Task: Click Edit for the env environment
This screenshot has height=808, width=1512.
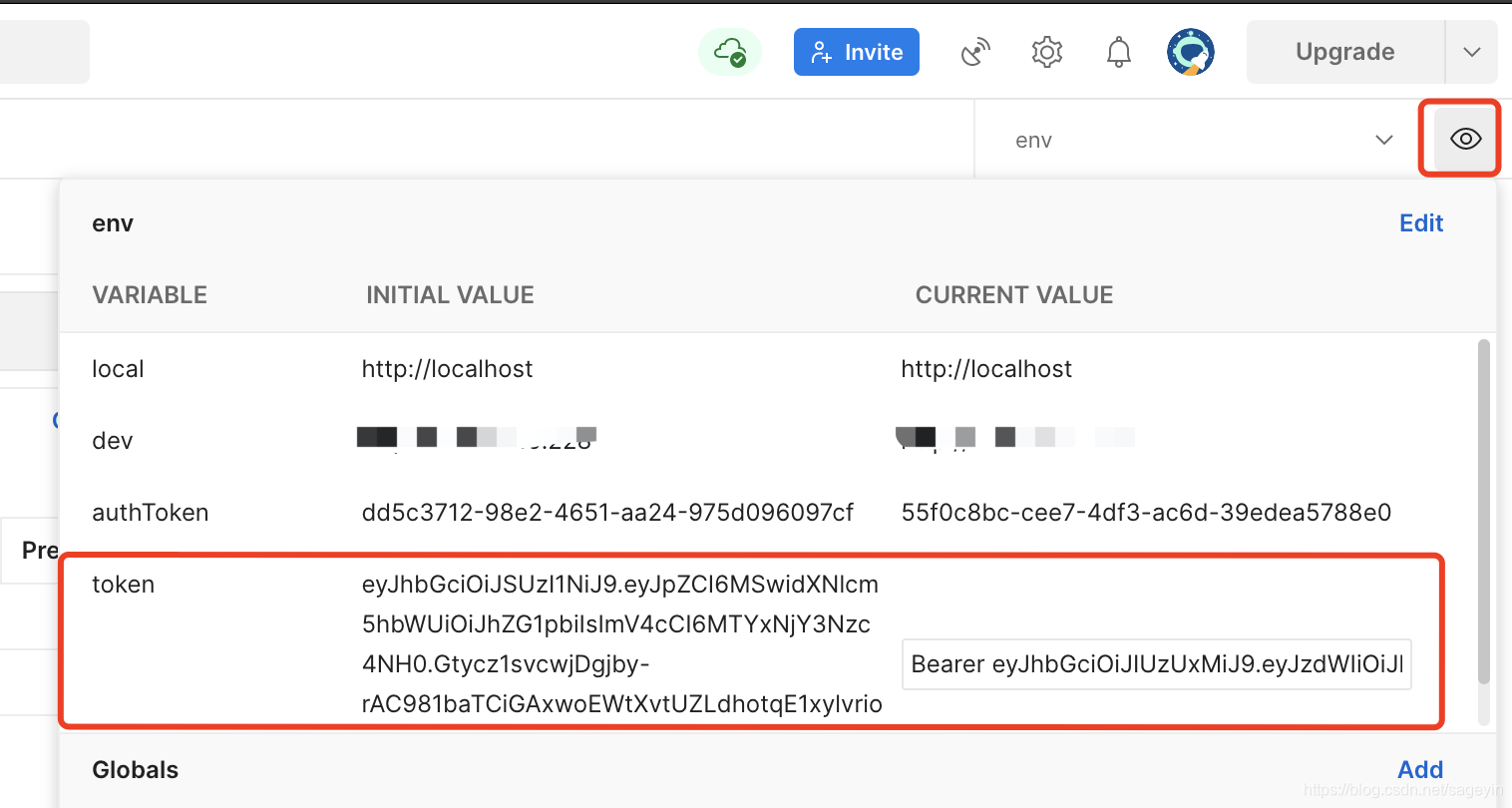Action: tap(1421, 223)
